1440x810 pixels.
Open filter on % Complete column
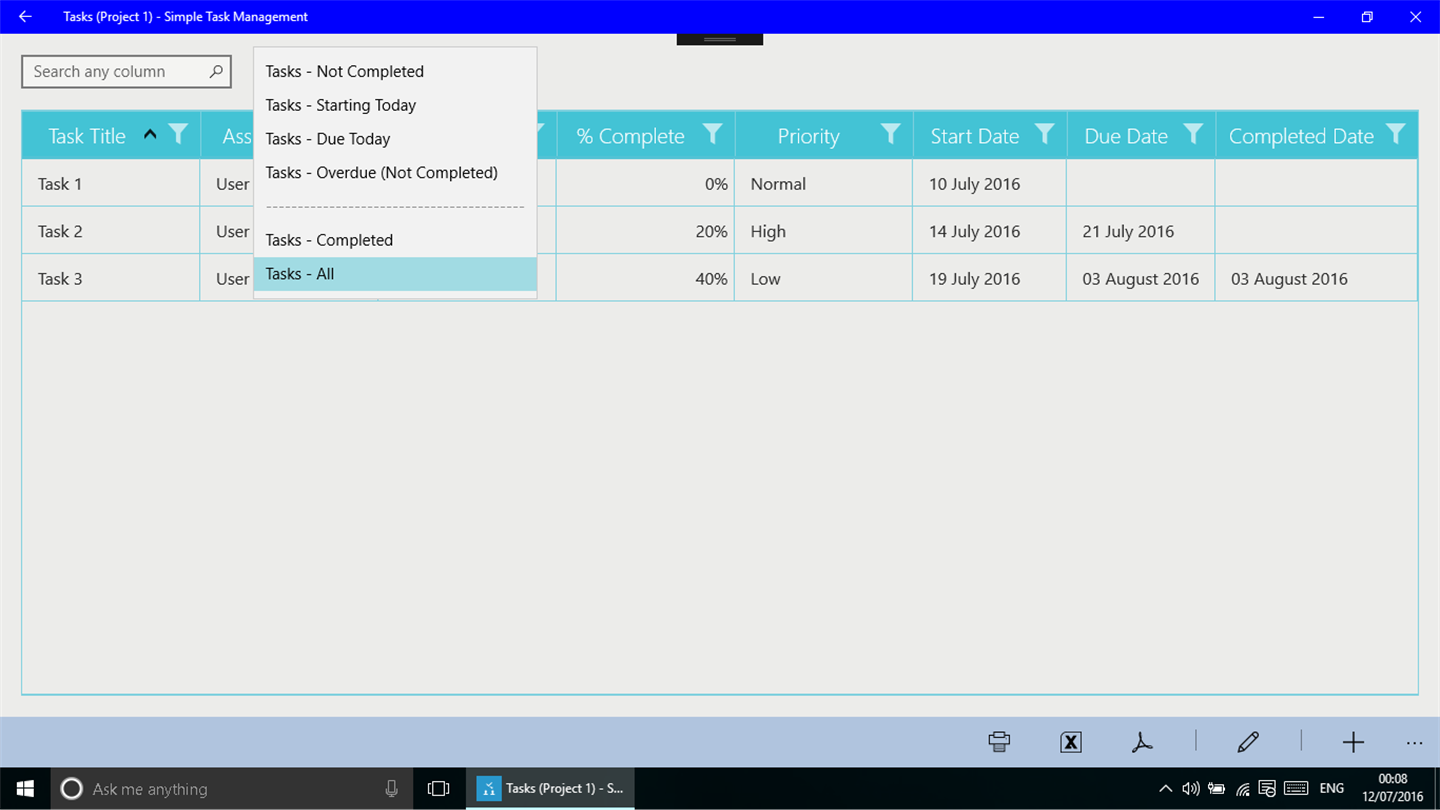[712, 134]
